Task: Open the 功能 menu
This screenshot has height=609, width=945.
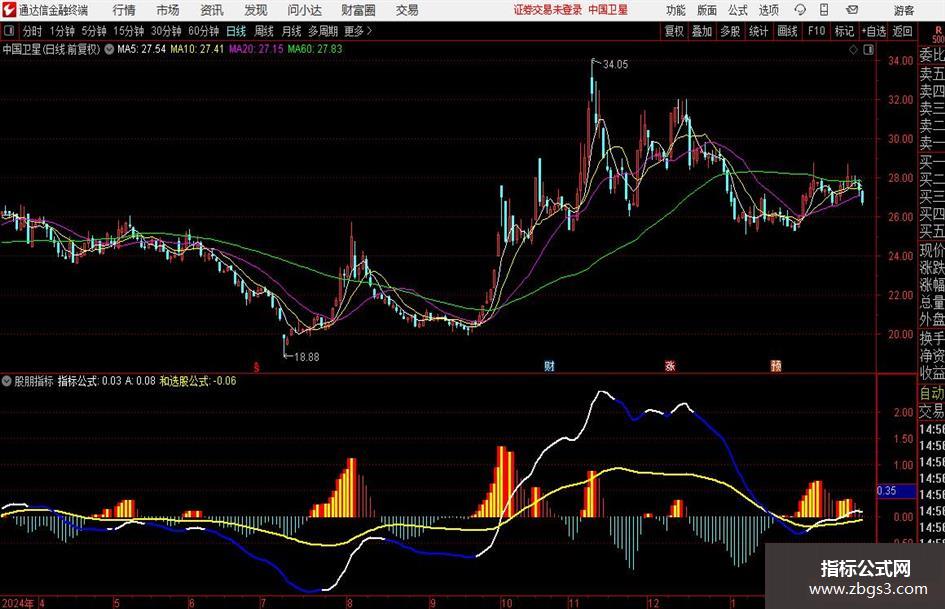Action: pos(676,10)
